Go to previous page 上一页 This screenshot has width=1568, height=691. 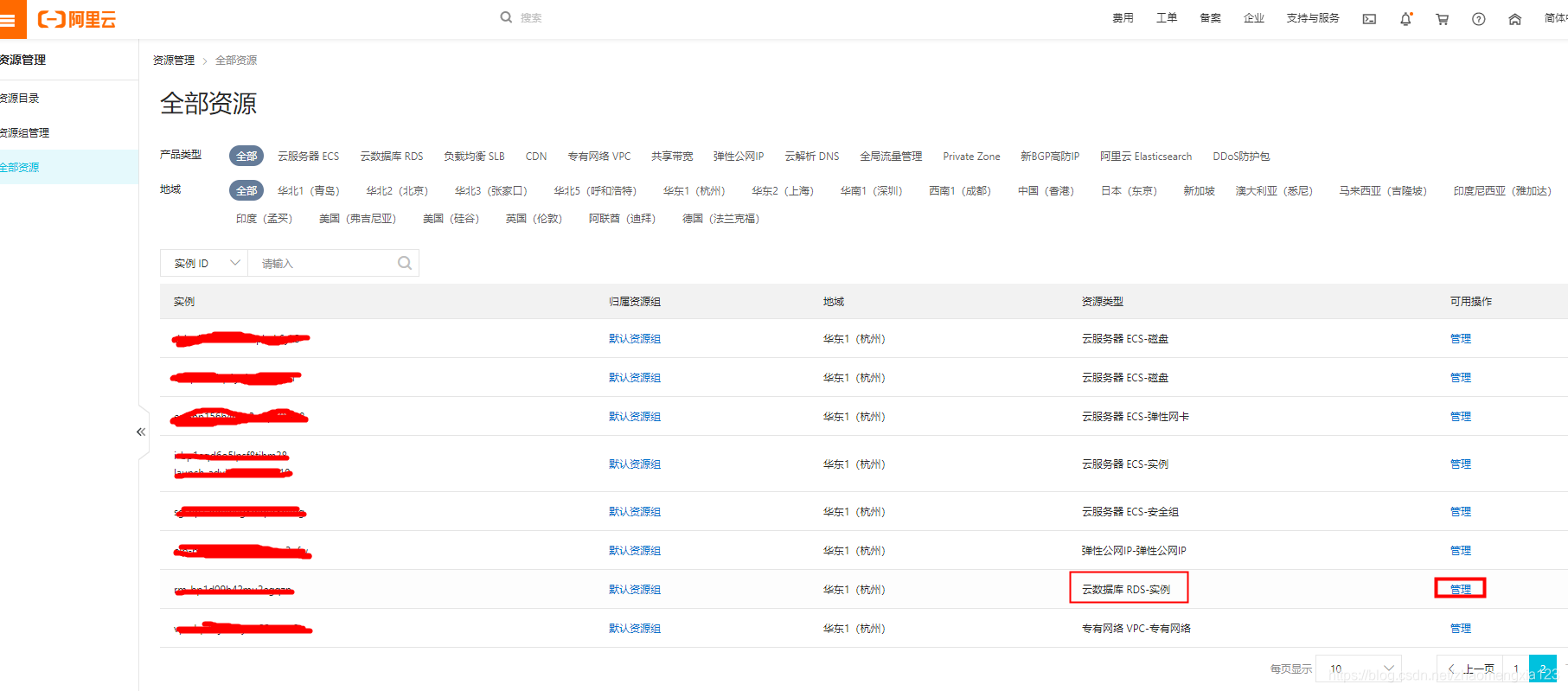(x=1470, y=669)
